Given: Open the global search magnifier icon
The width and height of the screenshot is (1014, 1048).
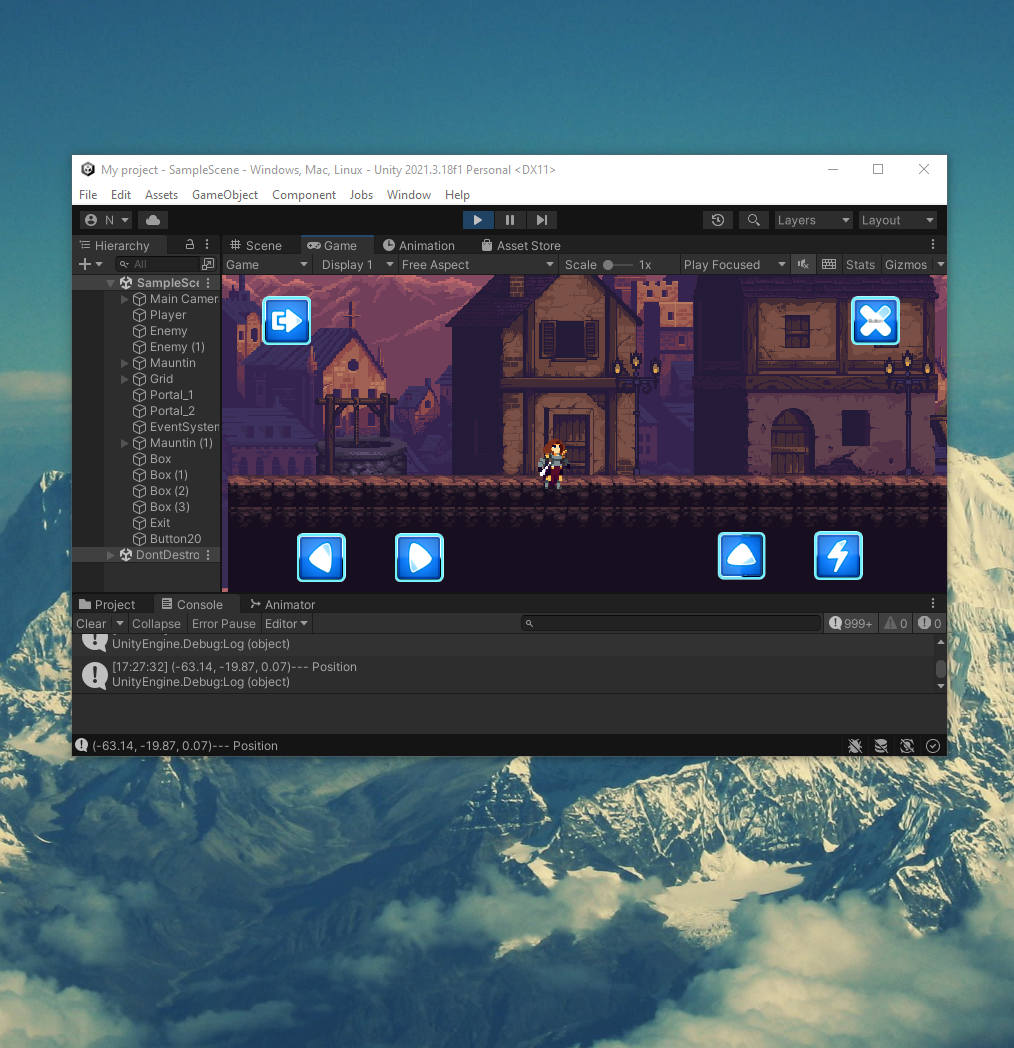Looking at the screenshot, I should (x=753, y=220).
